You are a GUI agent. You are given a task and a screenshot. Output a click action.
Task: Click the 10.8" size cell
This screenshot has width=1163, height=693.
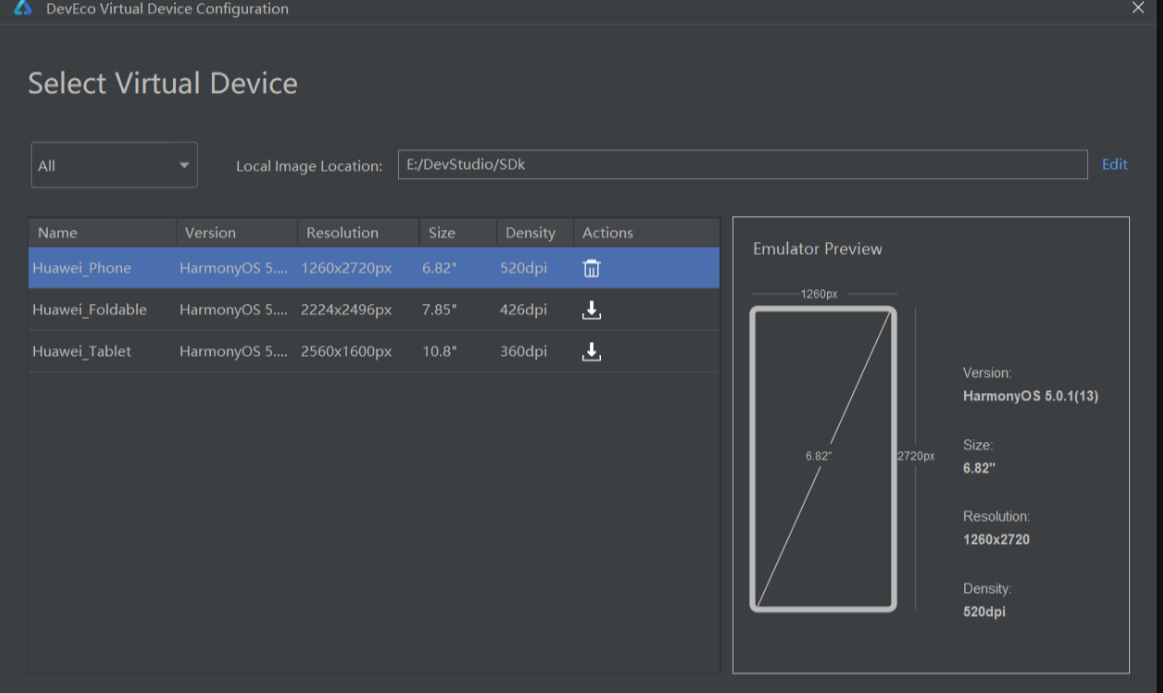click(439, 351)
